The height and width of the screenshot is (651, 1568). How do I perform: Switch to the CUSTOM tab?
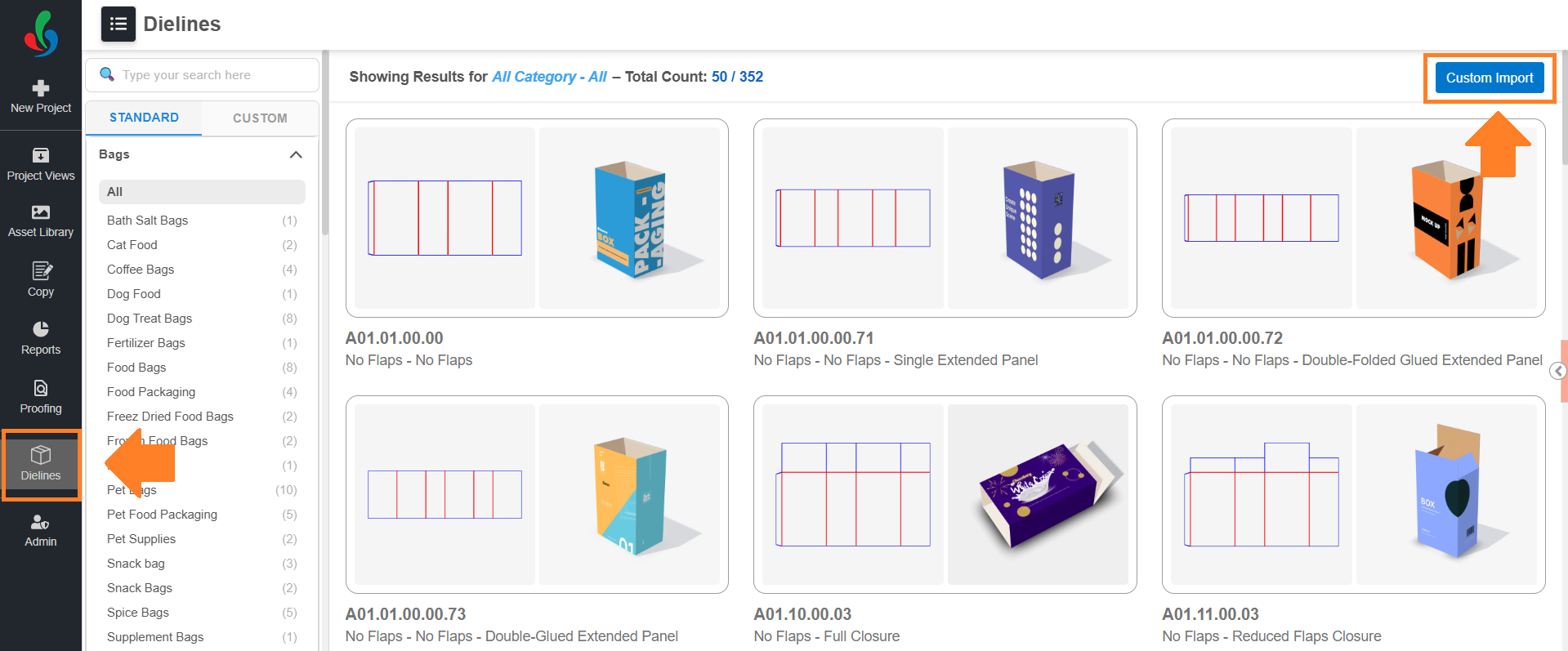click(x=260, y=118)
